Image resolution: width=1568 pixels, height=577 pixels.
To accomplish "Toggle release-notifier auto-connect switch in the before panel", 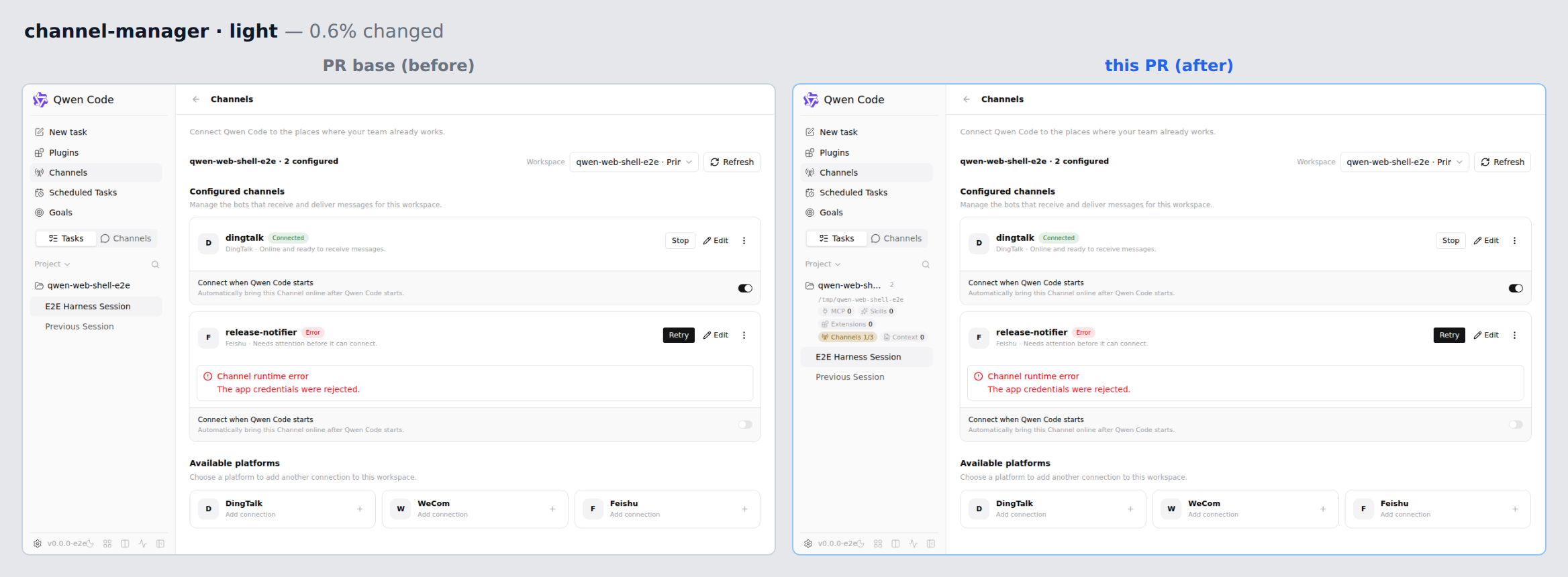I will [x=745, y=425].
